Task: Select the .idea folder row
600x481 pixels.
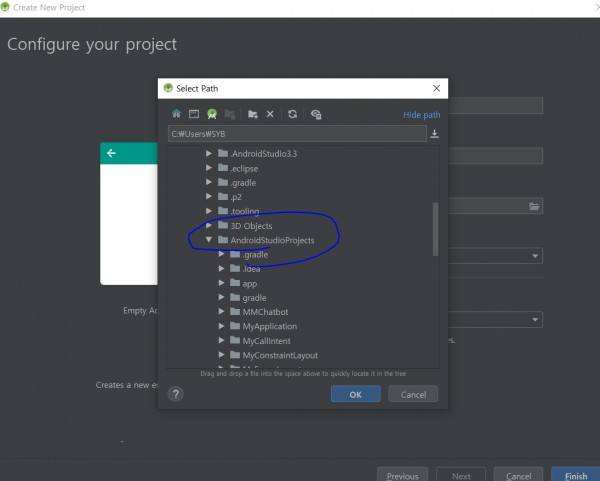Action: (x=245, y=269)
